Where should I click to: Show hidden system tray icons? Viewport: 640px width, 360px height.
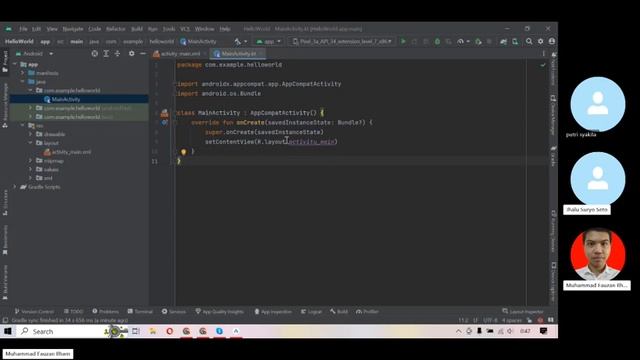pyautogui.click(x=458, y=331)
